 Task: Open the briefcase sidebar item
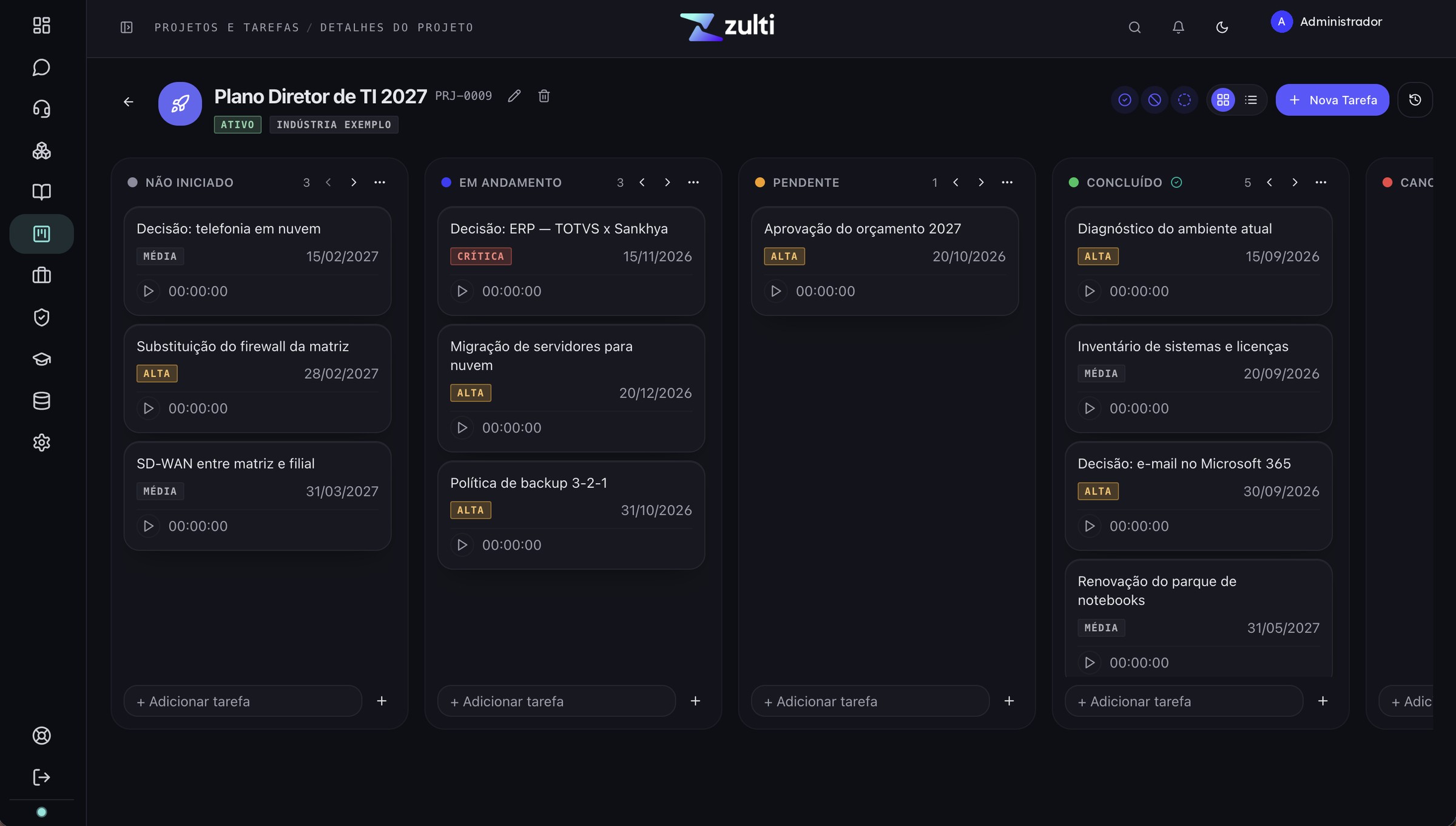point(41,276)
